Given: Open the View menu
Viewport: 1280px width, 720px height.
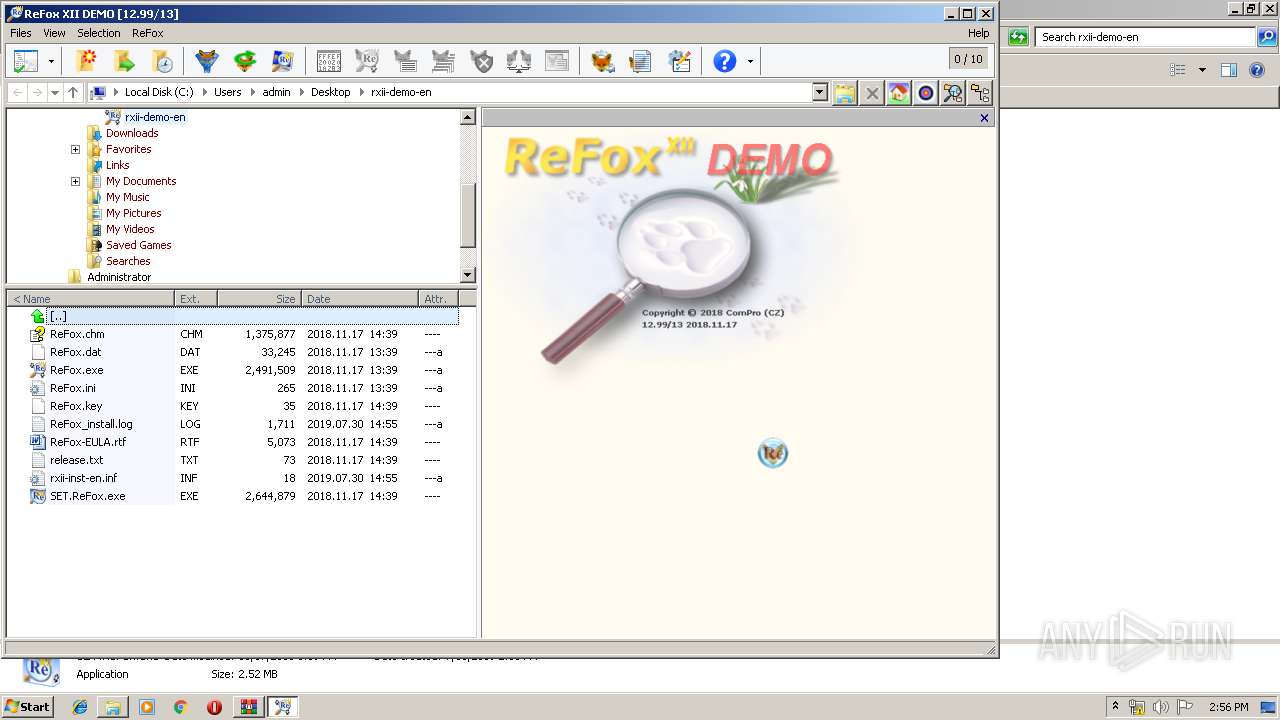Looking at the screenshot, I should click(54, 33).
